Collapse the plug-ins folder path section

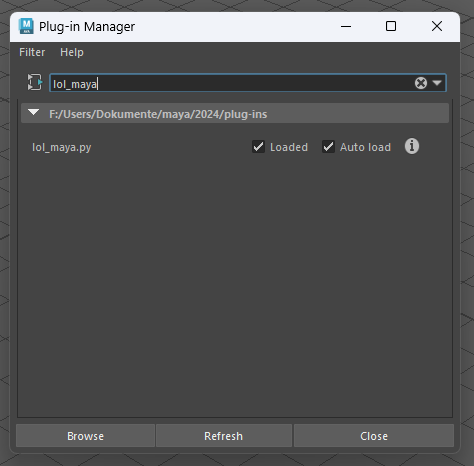point(33,112)
